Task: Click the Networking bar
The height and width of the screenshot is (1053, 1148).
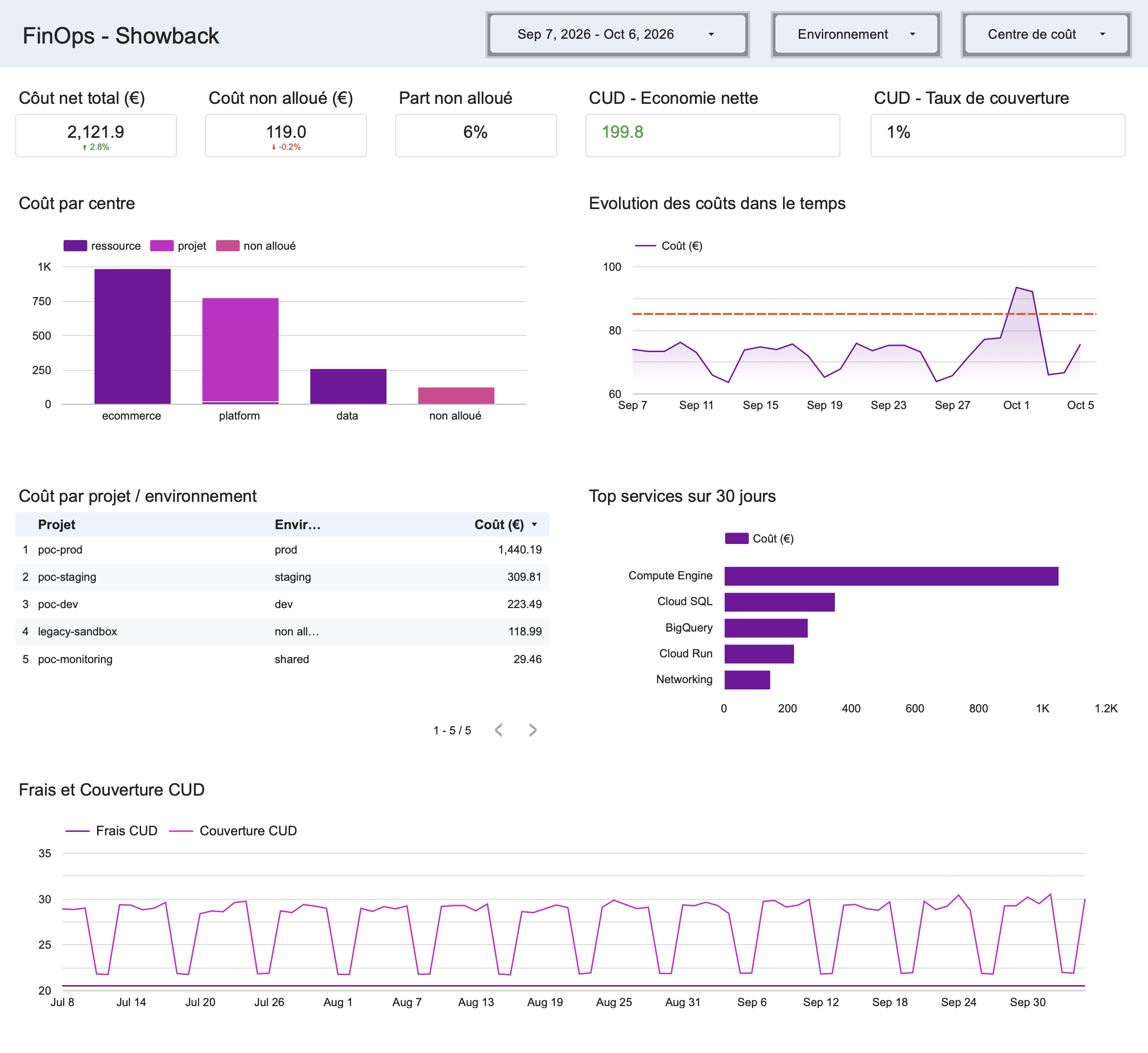Action: click(x=747, y=680)
